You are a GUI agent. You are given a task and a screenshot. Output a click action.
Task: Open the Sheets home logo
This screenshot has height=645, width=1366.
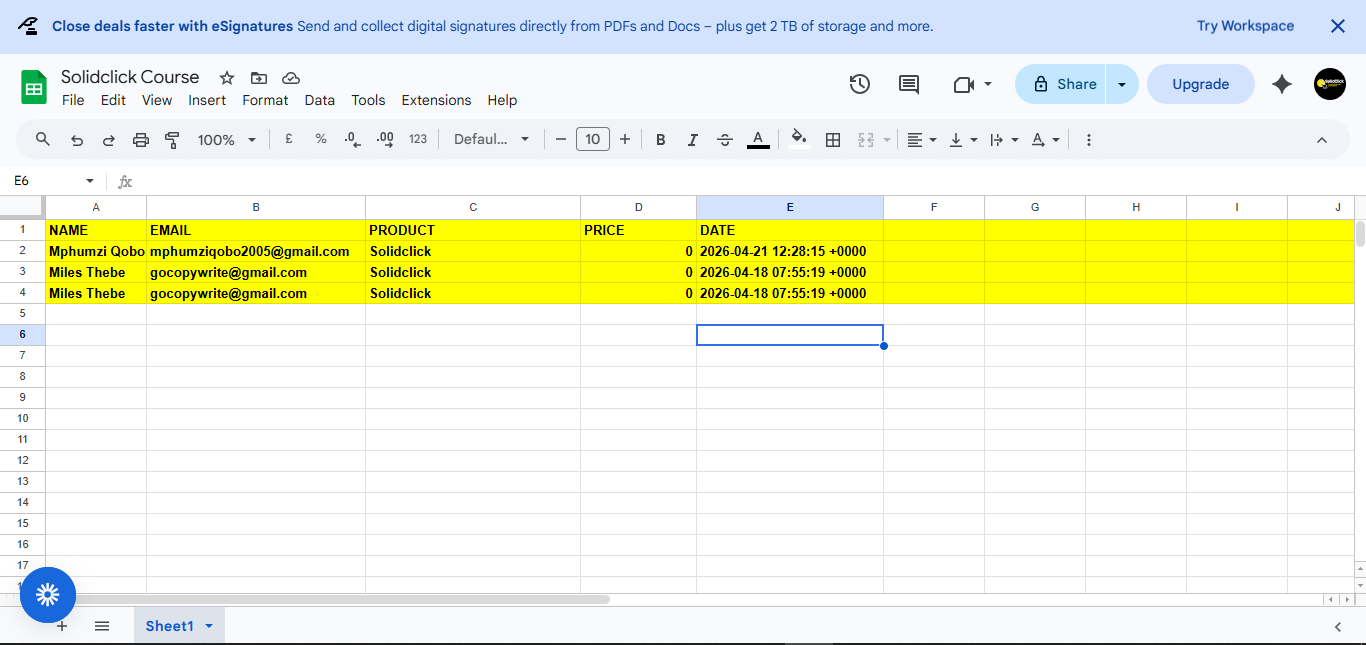pyautogui.click(x=35, y=87)
